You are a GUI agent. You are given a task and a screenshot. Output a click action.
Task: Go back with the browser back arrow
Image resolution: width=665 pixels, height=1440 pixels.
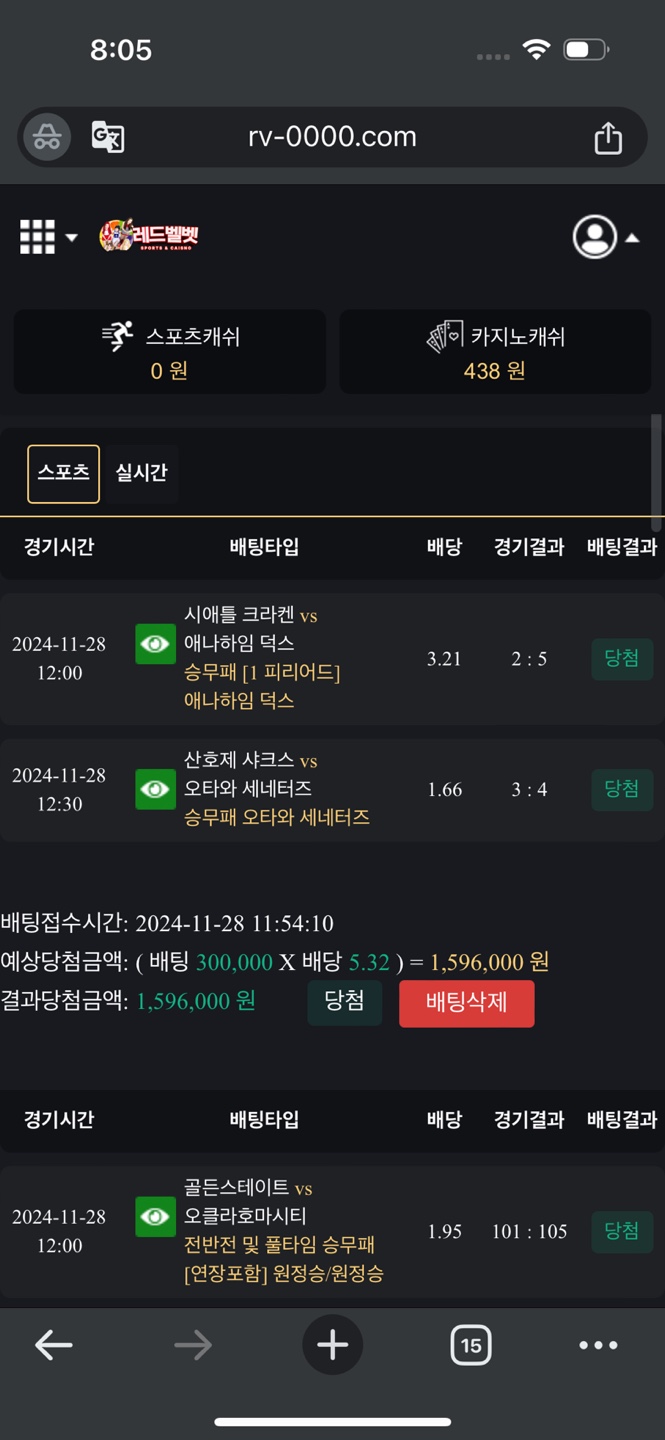(54, 1345)
